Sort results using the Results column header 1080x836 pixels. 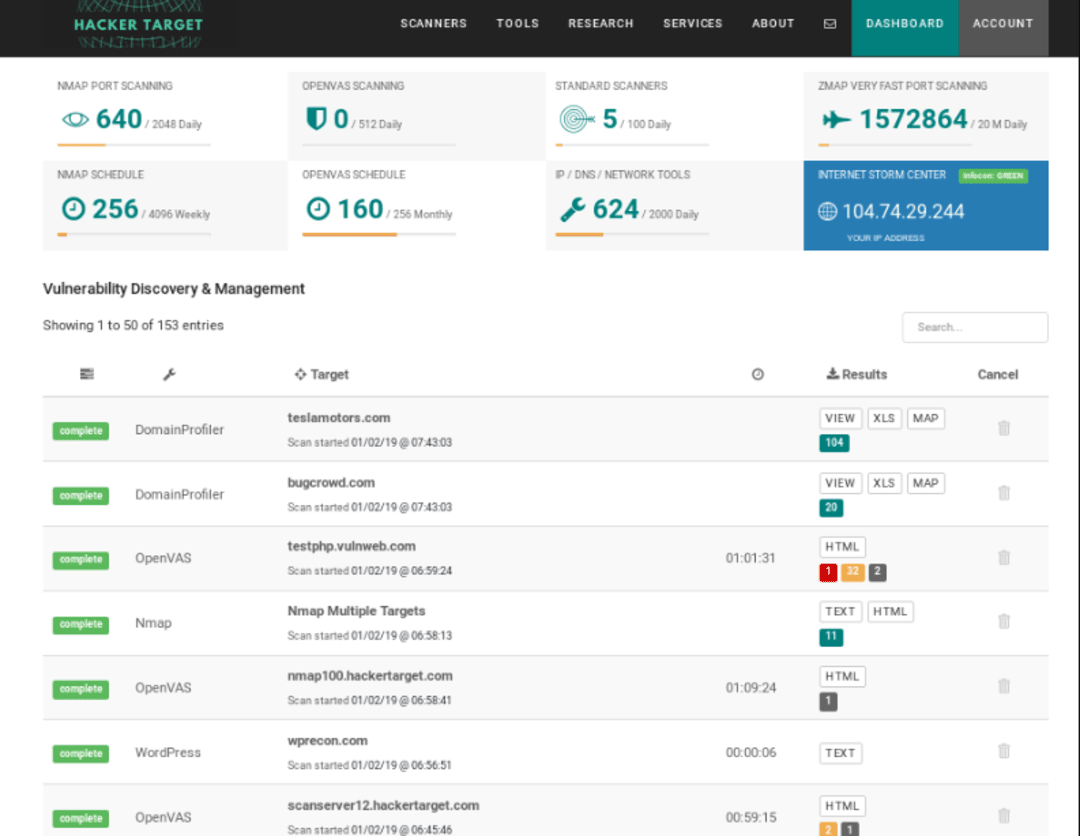coord(857,374)
